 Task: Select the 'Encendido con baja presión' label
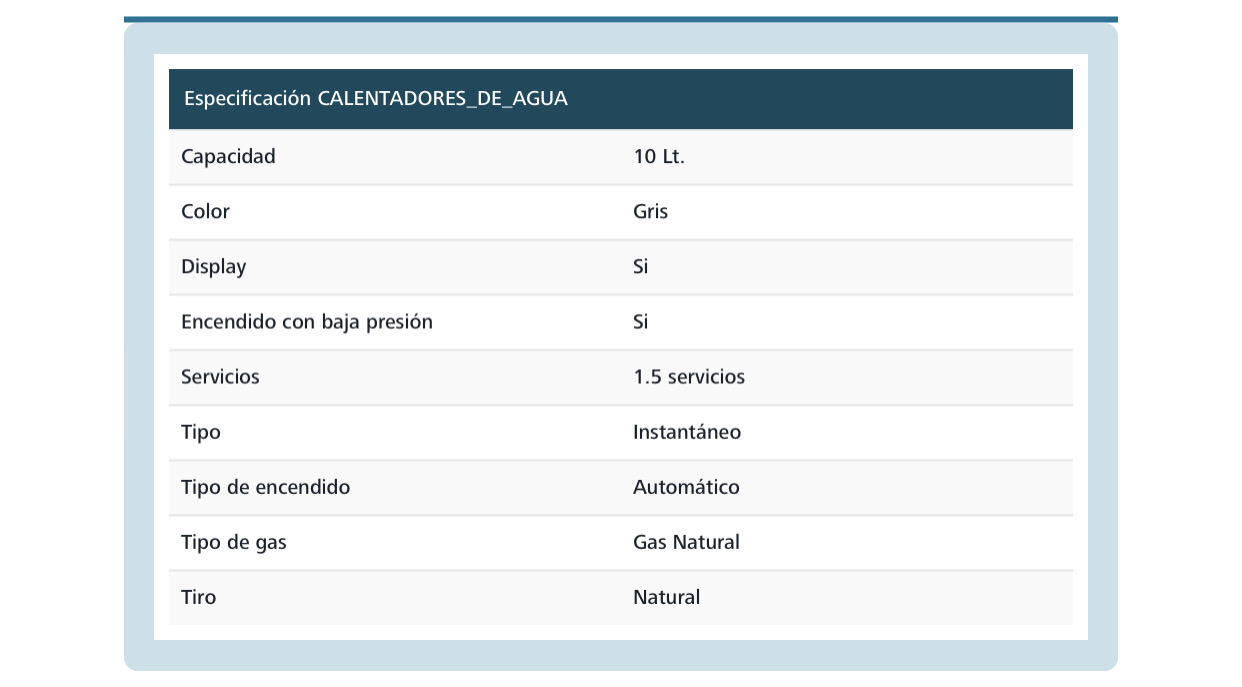[x=307, y=322]
